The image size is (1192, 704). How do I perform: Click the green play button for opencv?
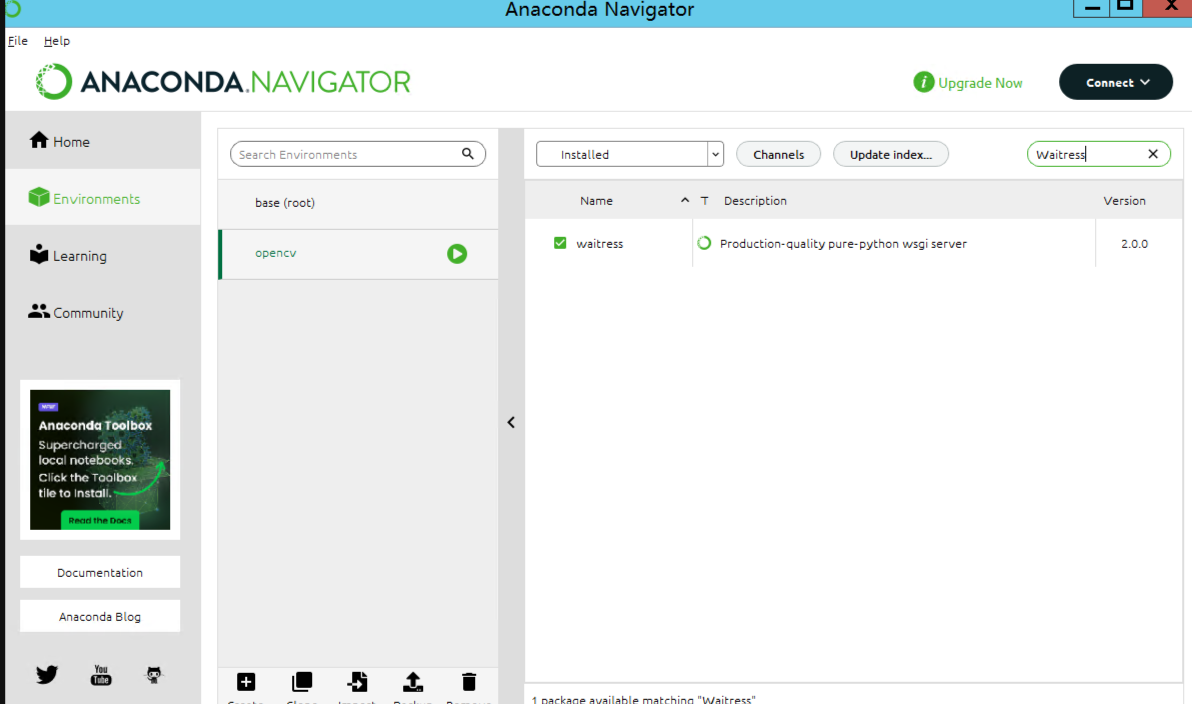457,254
